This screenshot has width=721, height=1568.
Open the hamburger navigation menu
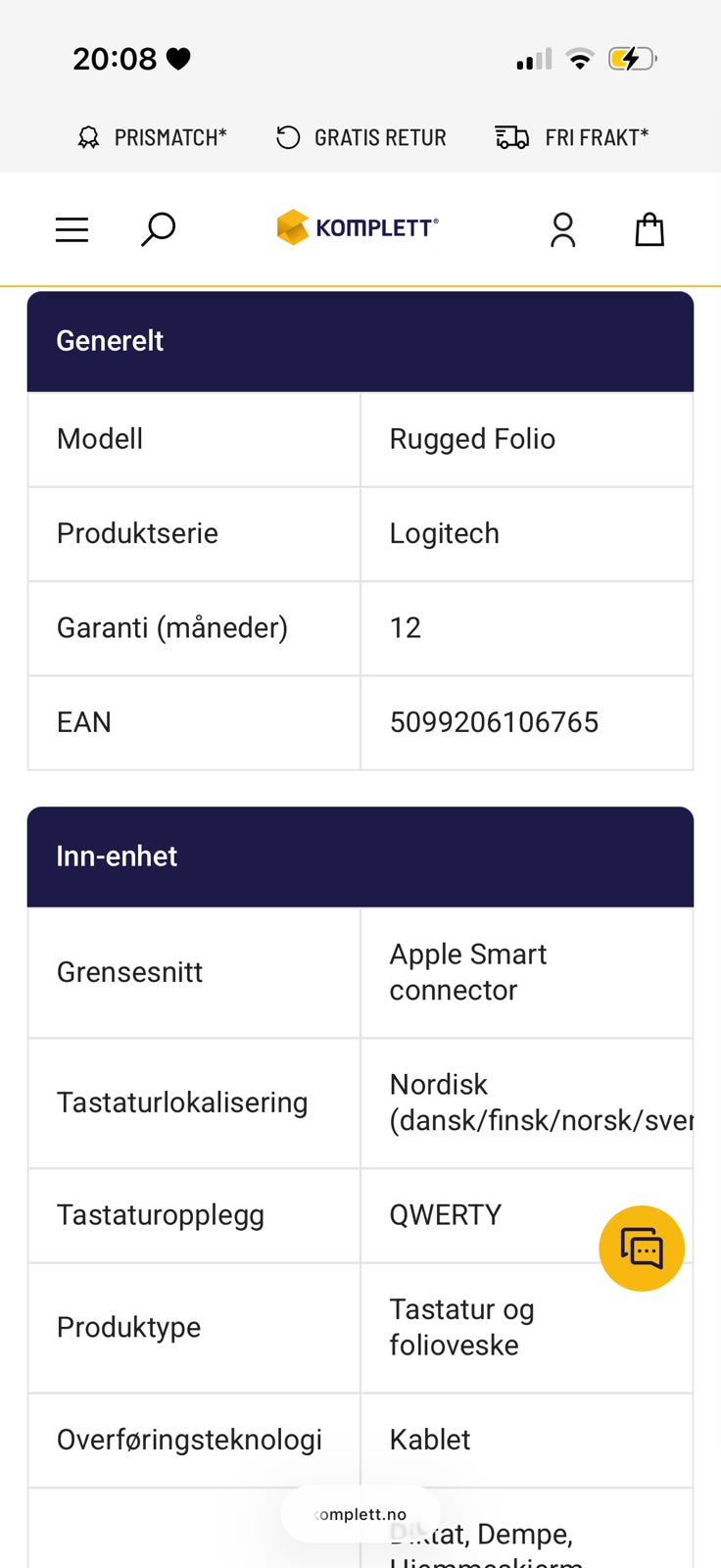tap(72, 229)
